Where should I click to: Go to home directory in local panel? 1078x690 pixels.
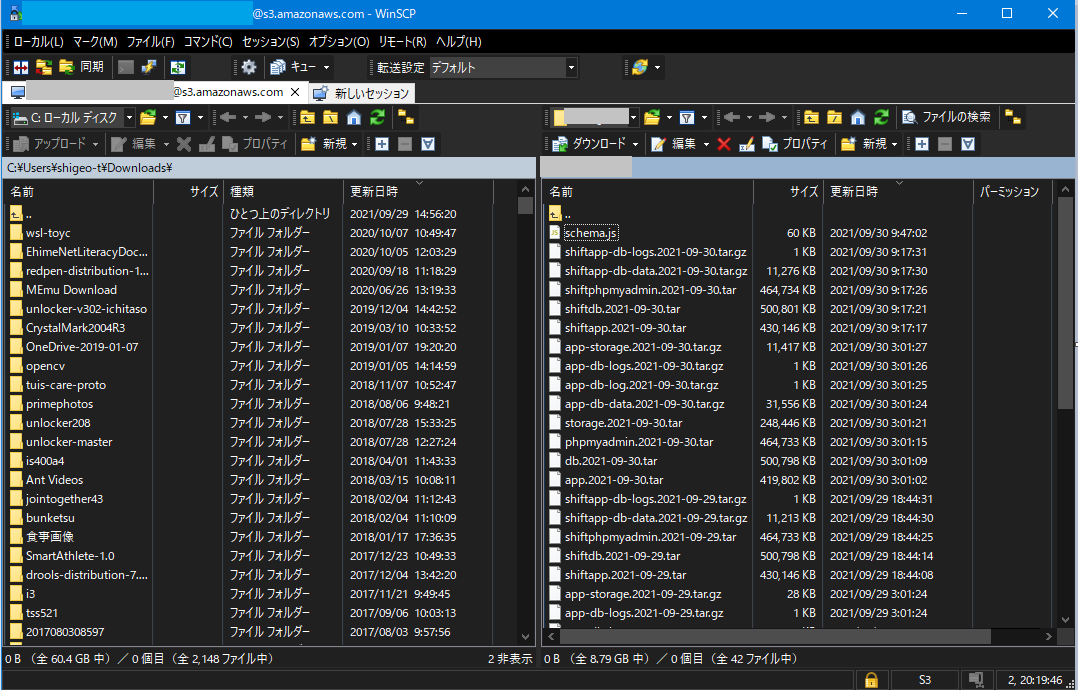pyautogui.click(x=353, y=118)
